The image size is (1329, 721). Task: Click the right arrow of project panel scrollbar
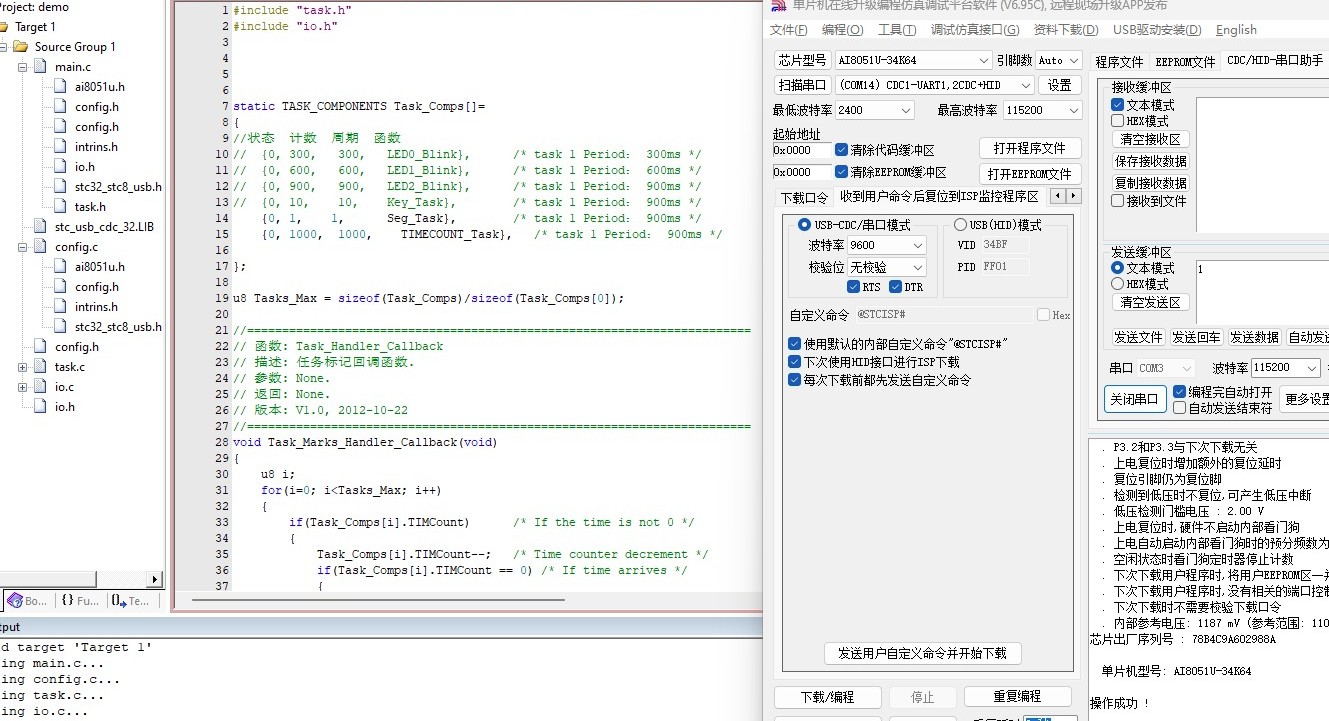point(155,579)
